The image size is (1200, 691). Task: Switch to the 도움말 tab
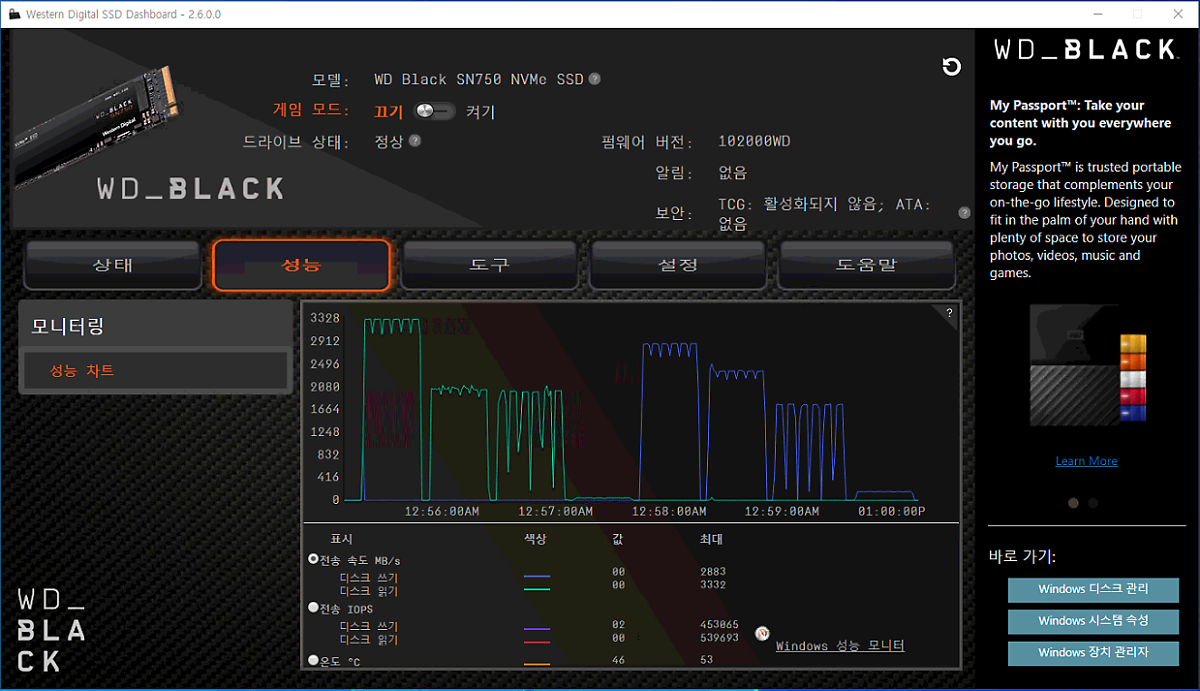coord(867,265)
